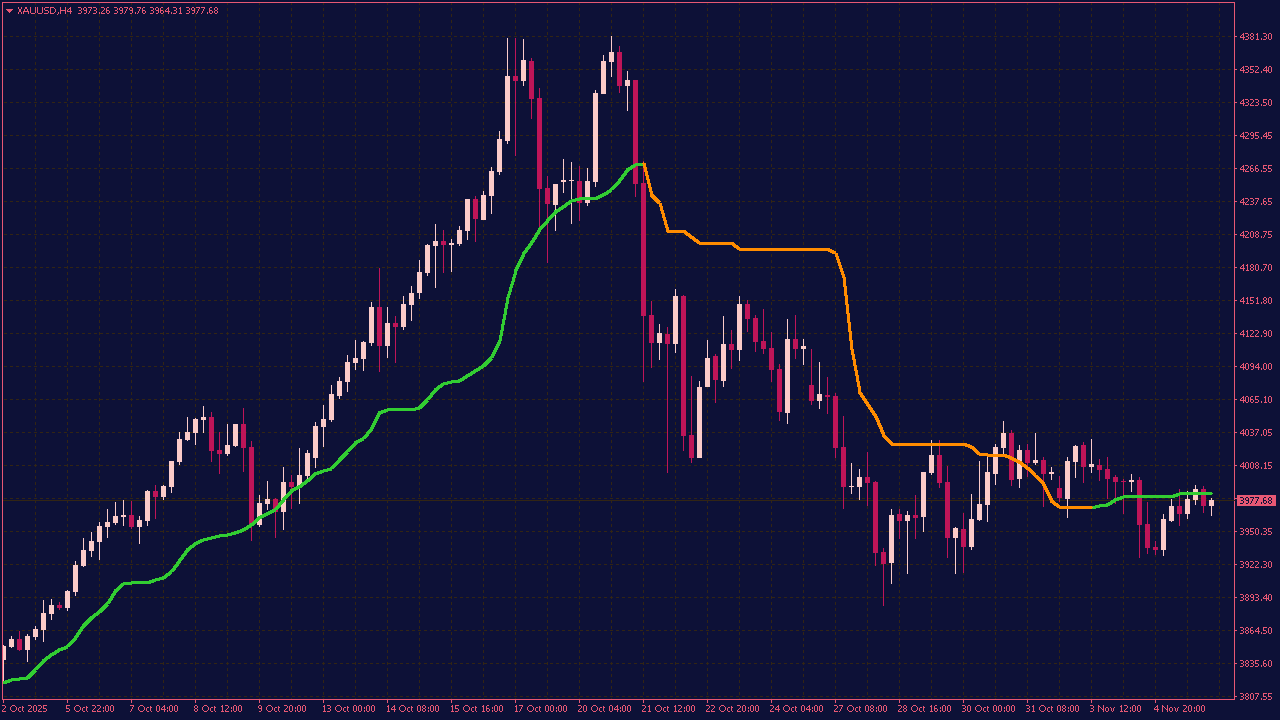Click the 13 Oct 00:00 time label
1280x720 pixels.
tap(349, 709)
